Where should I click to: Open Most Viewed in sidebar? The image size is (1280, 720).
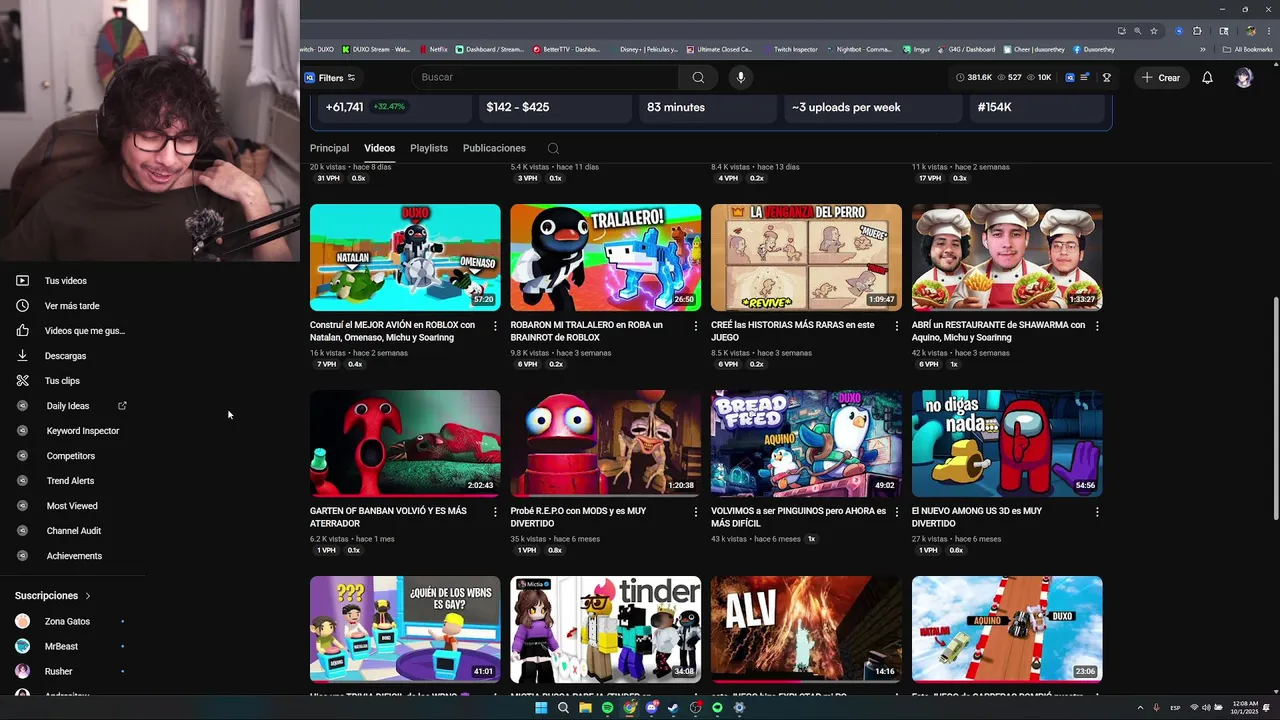pyautogui.click(x=72, y=506)
